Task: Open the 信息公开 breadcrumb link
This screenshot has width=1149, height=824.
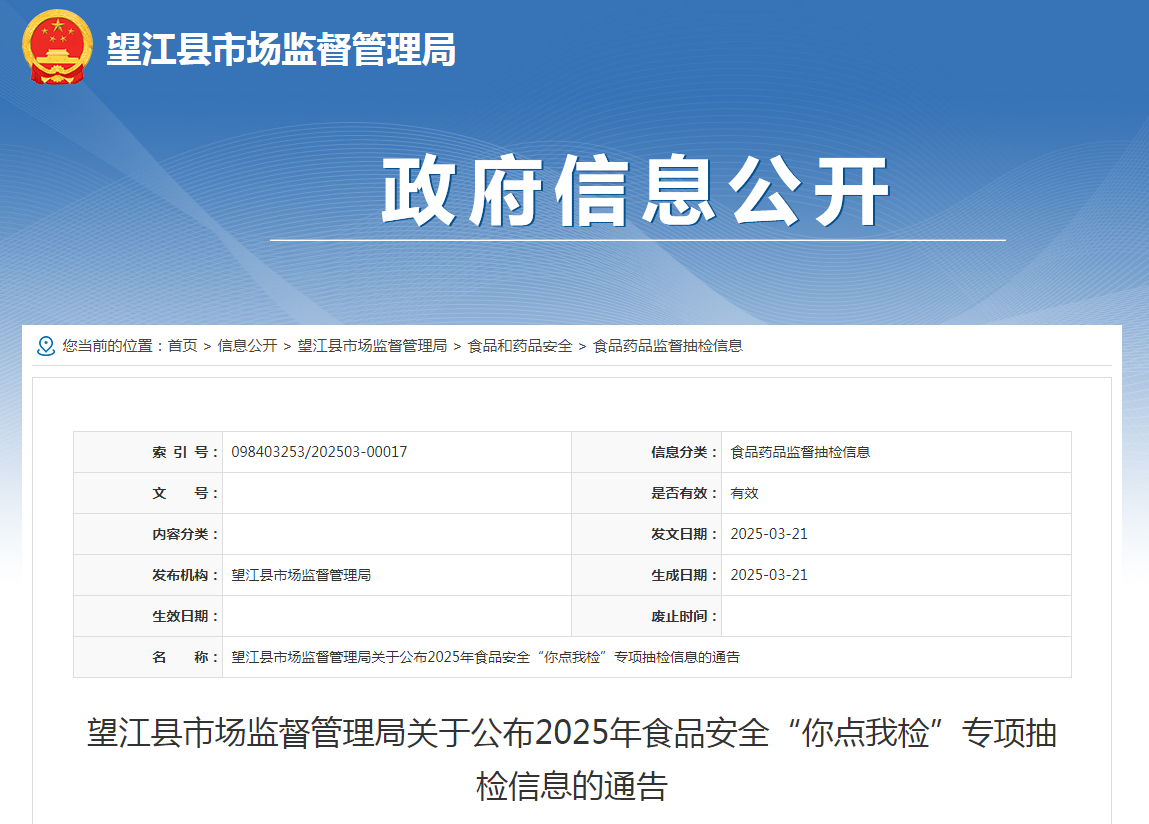Action: point(247,346)
